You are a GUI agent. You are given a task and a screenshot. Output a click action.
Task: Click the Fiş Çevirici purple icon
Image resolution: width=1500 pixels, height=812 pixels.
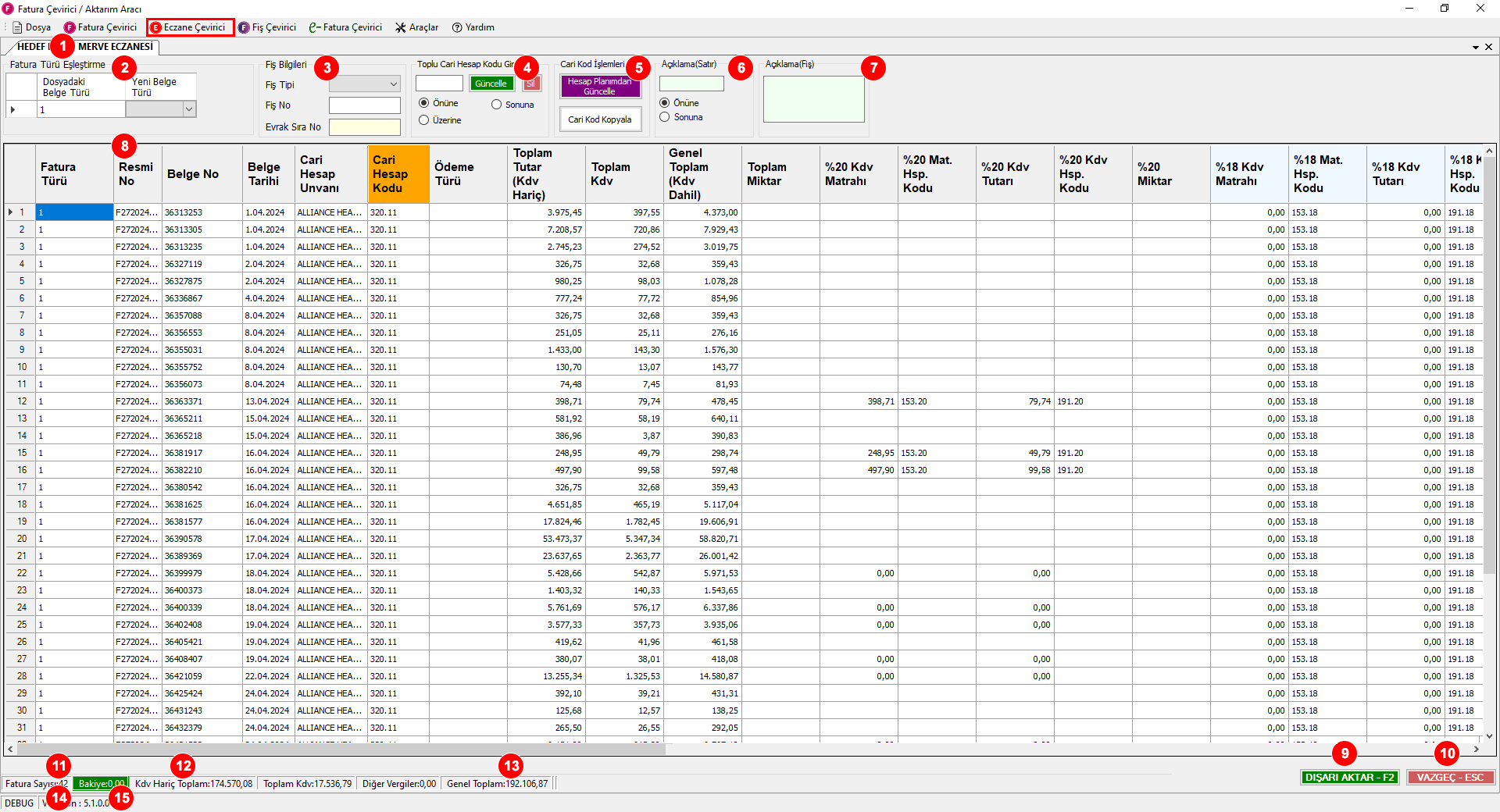coord(244,27)
